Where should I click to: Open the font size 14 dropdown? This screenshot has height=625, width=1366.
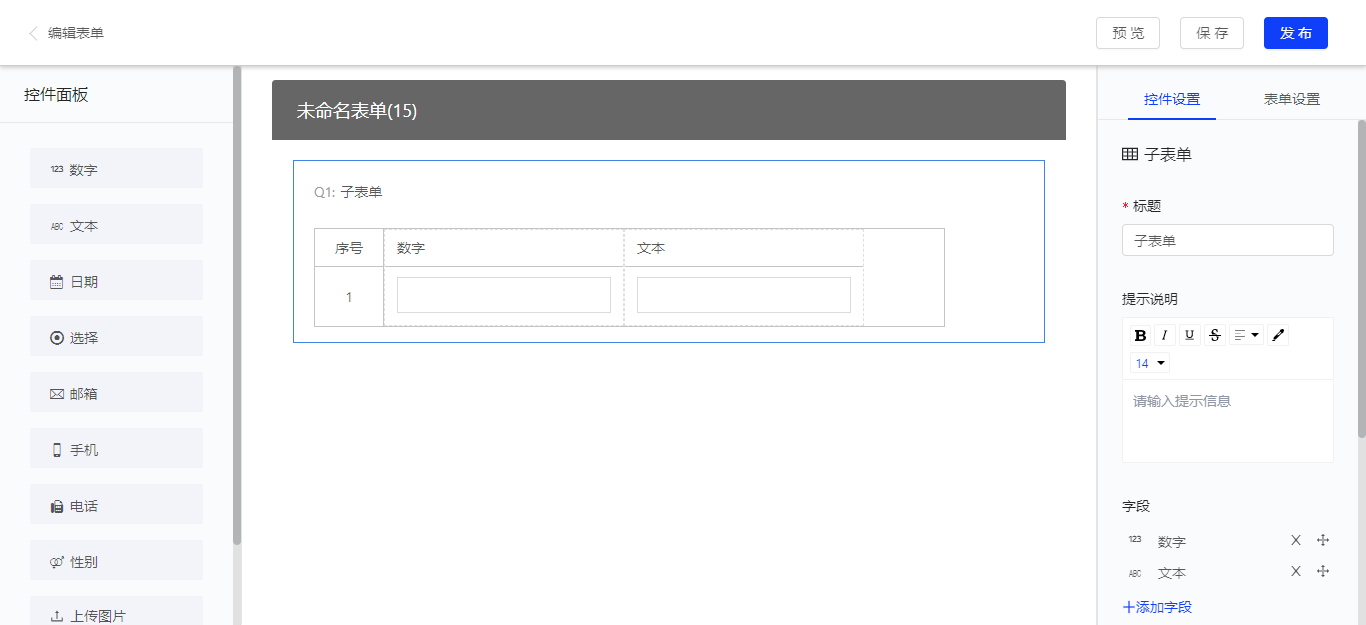[x=1150, y=363]
